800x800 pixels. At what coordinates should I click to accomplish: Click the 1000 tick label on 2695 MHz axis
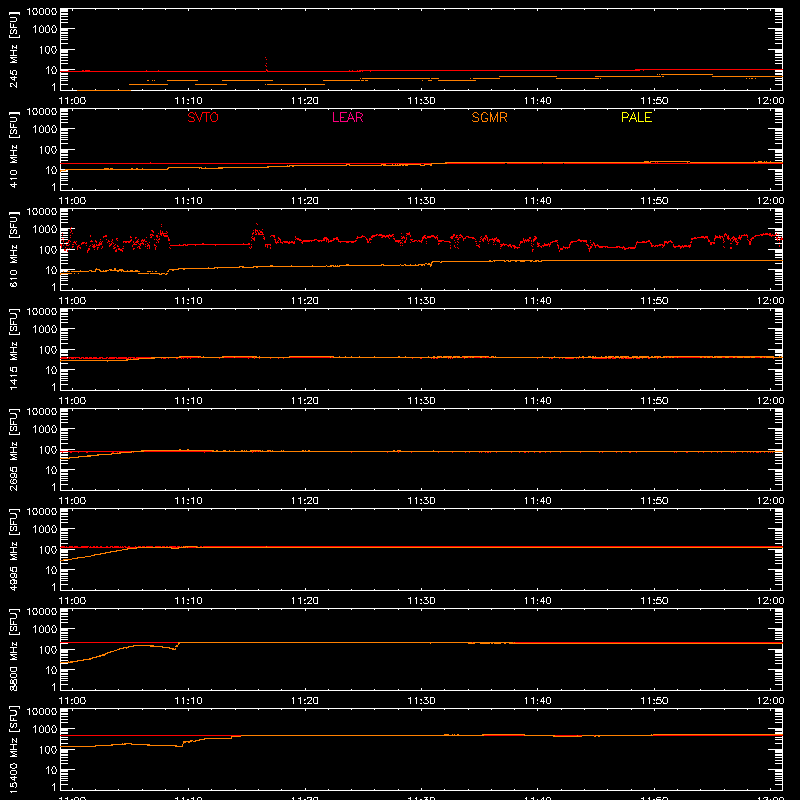click(45, 429)
